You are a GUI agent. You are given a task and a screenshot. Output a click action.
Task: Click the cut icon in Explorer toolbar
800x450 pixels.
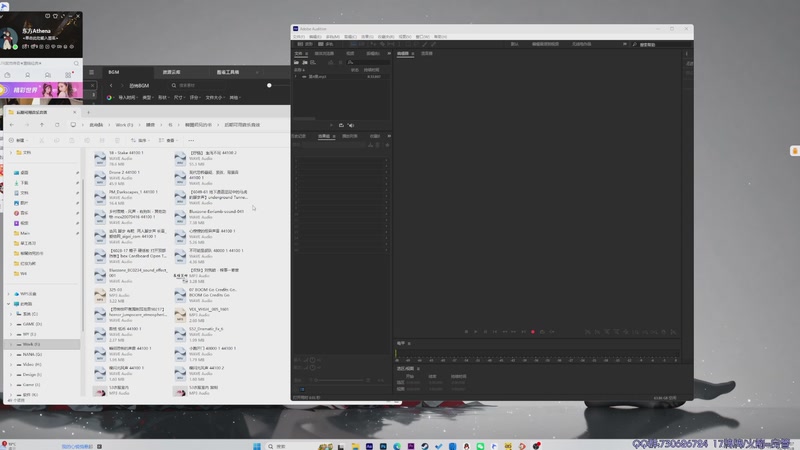pyautogui.click(x=42, y=140)
